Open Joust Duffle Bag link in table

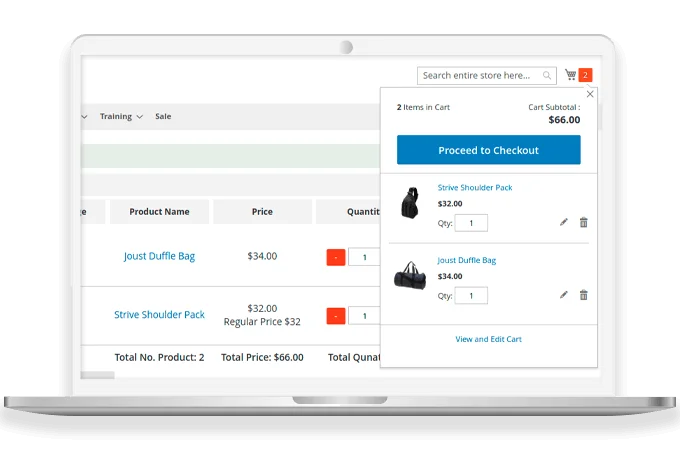[x=159, y=256]
